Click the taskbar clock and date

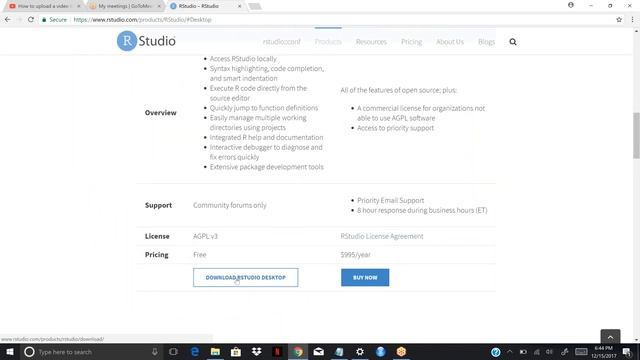point(603,352)
